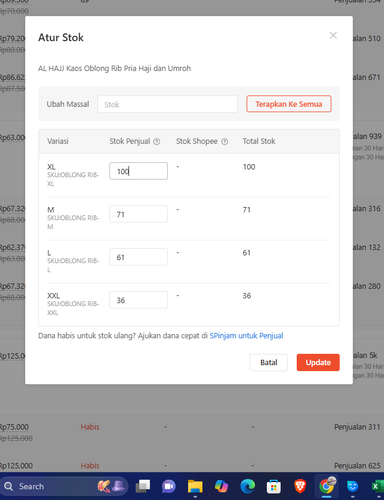384x500 pixels.
Task: Switch to Chrome in taskbar
Action: 327,486
